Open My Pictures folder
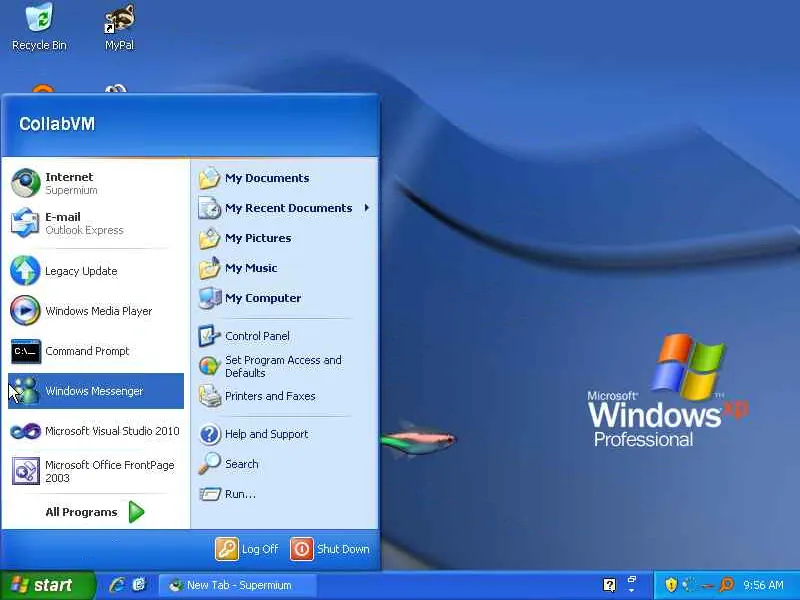The height and width of the screenshot is (600, 800). click(x=284, y=238)
